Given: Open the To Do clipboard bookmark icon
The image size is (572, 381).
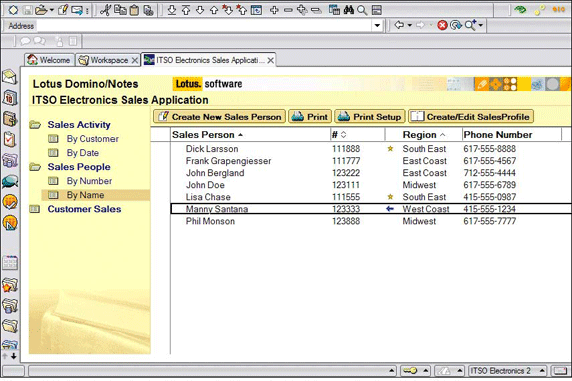Looking at the screenshot, I should click(x=10, y=140).
